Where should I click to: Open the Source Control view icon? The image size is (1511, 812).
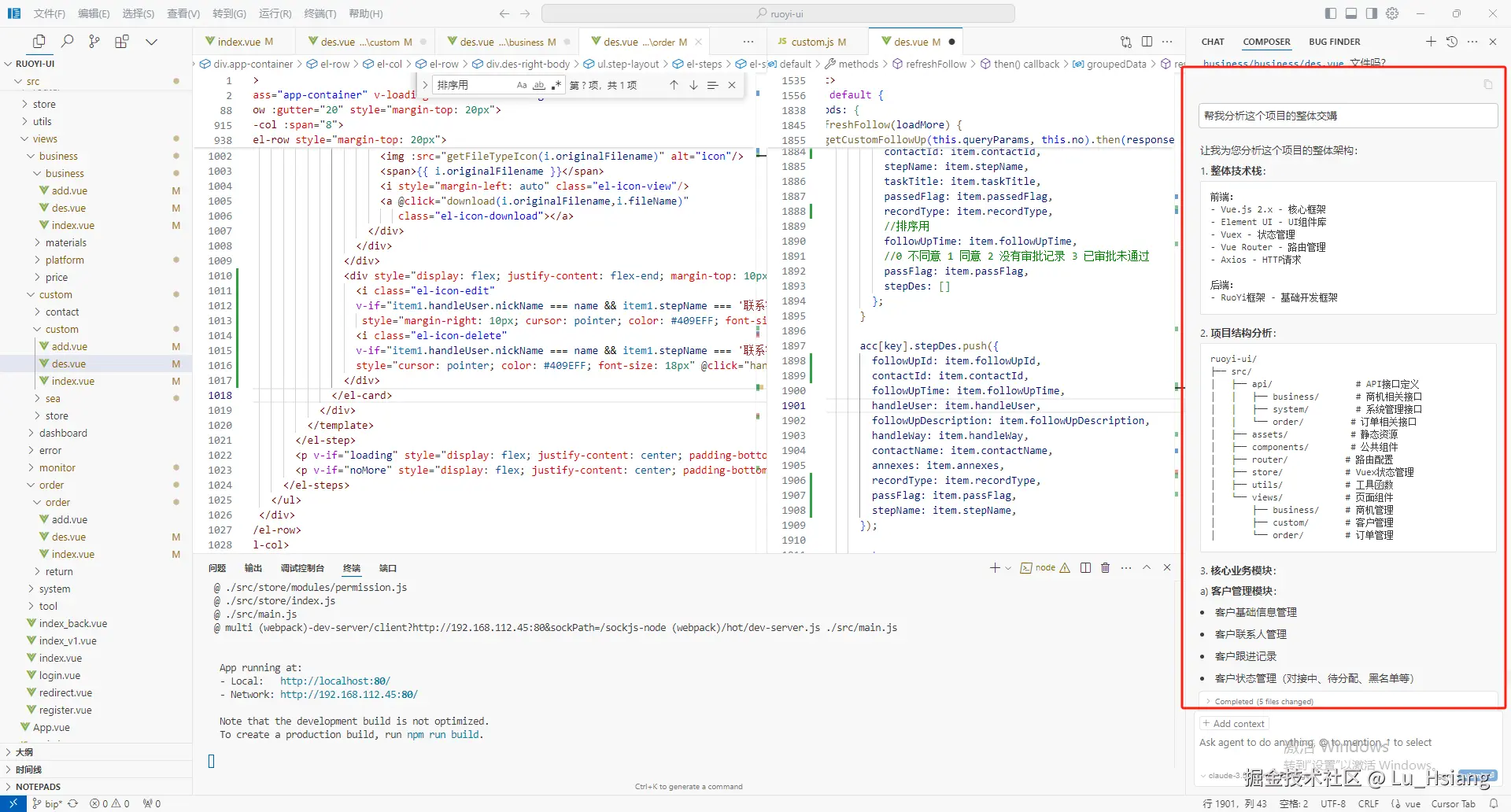(x=94, y=42)
